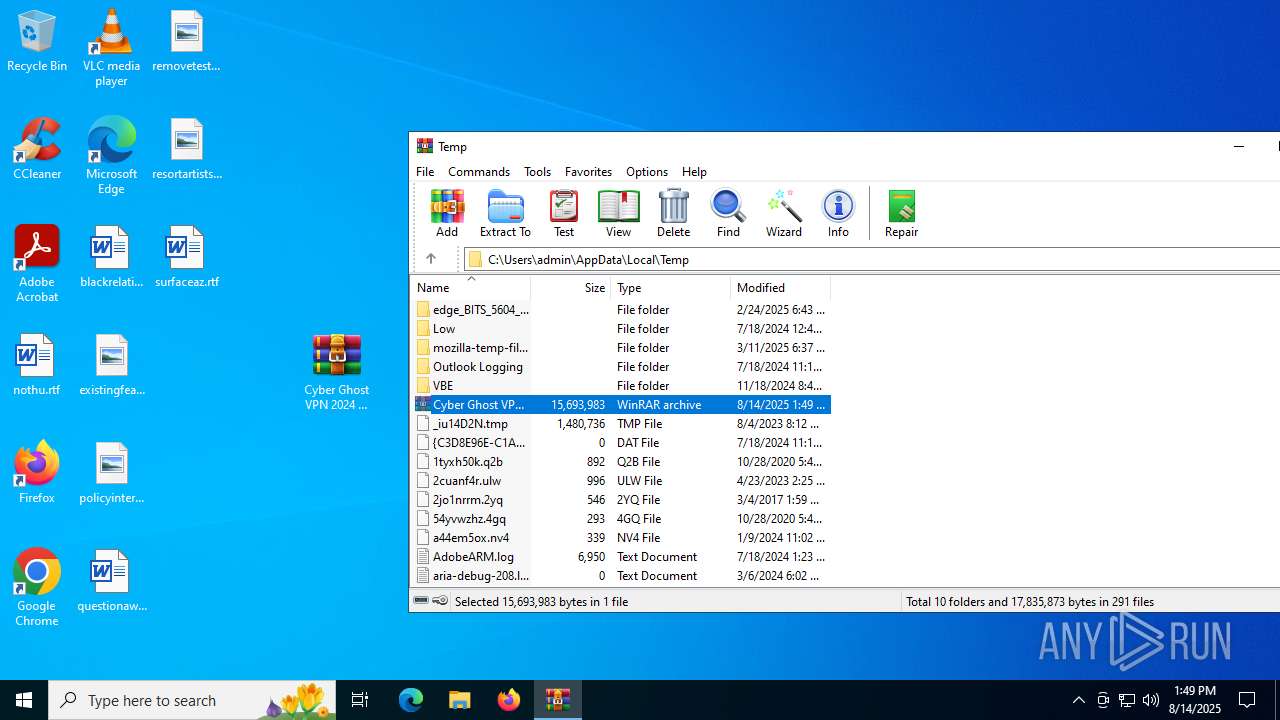Viewport: 1280px width, 720px height.
Task: Select questionaw... desktop document
Action: 111,581
